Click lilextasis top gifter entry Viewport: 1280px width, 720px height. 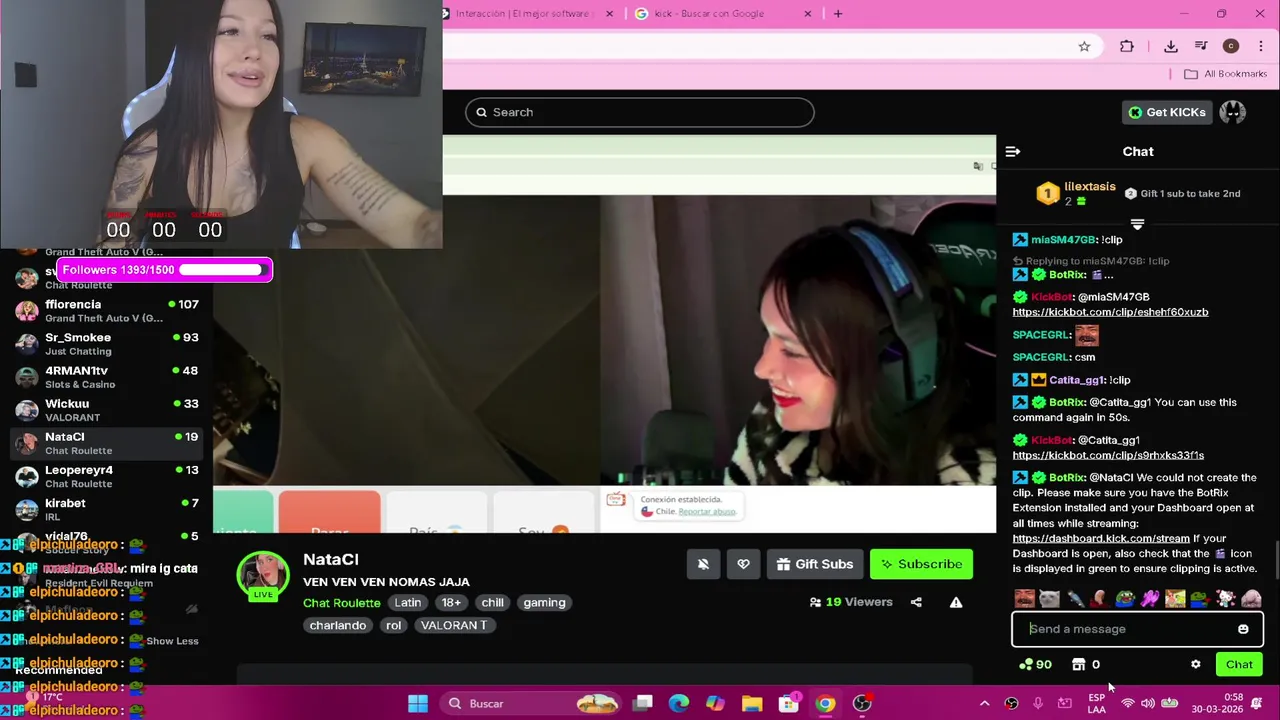1077,193
